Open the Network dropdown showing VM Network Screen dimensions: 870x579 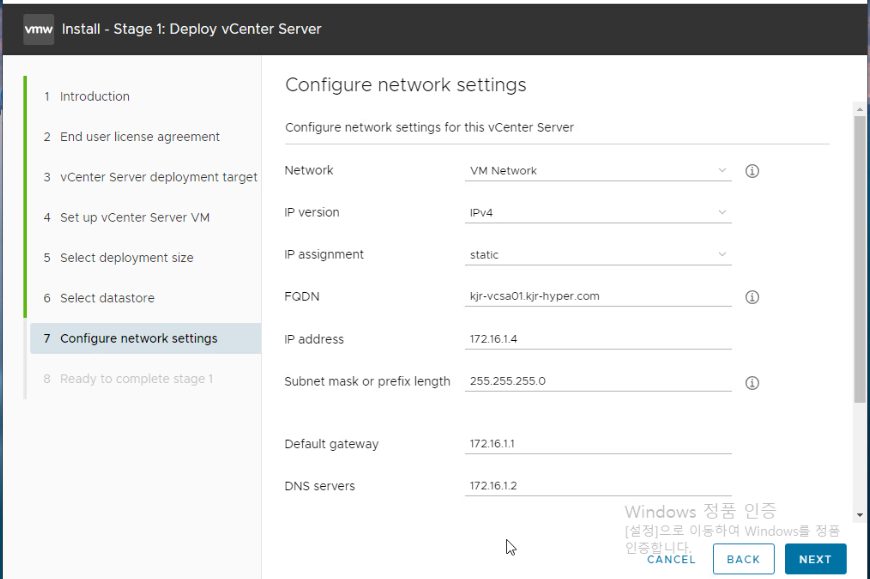[598, 171]
